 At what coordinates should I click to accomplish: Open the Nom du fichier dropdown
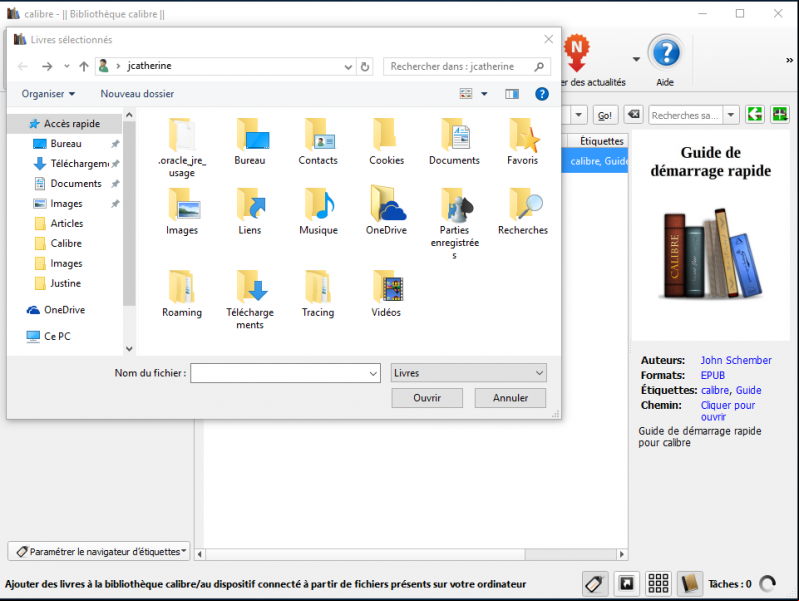373,374
